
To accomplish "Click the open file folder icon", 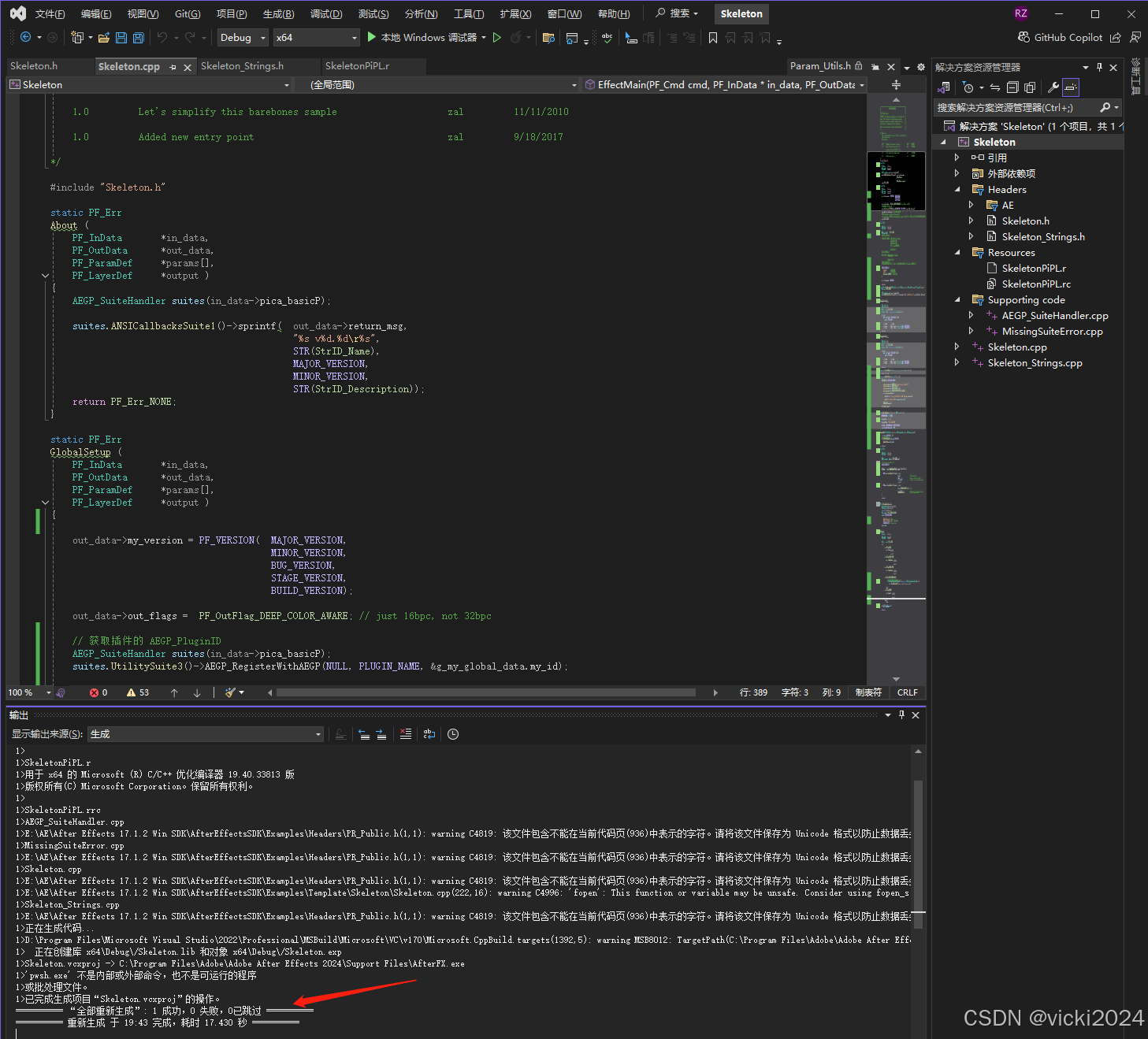I will [x=105, y=37].
